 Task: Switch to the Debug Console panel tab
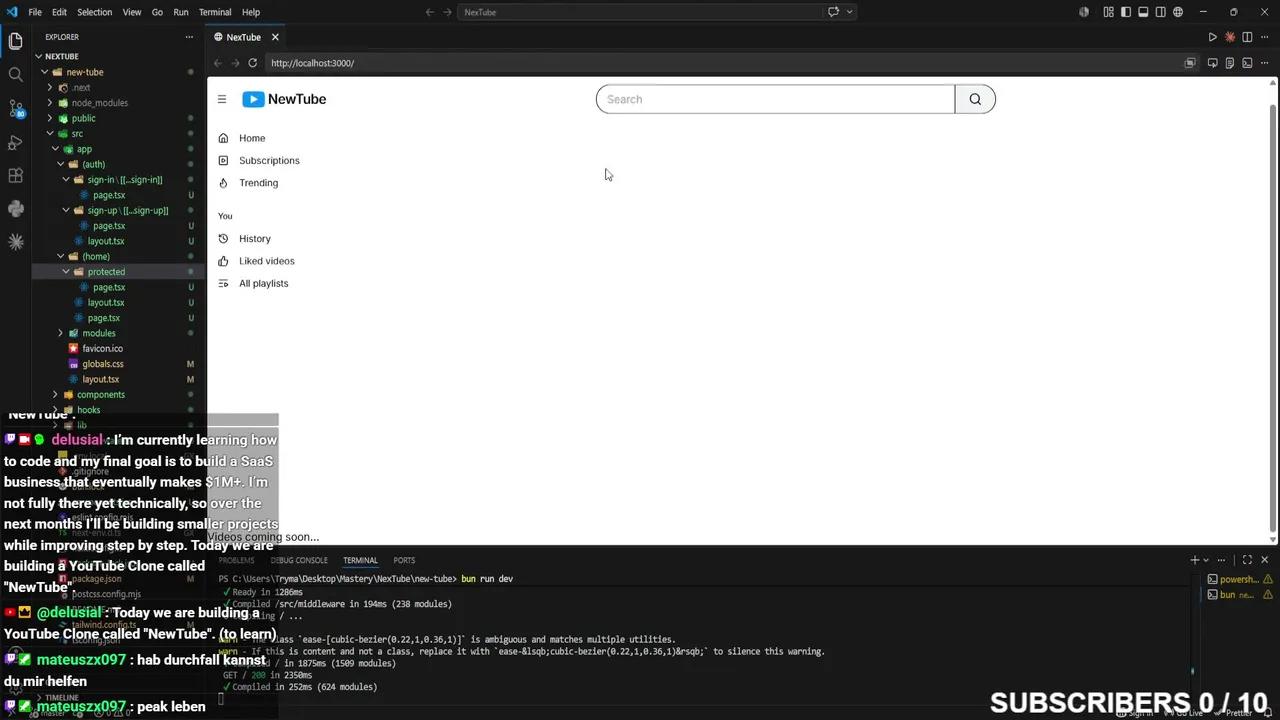click(x=299, y=560)
